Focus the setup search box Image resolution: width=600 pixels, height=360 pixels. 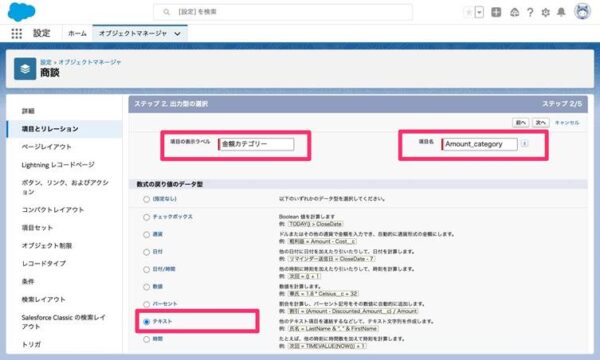(283, 12)
